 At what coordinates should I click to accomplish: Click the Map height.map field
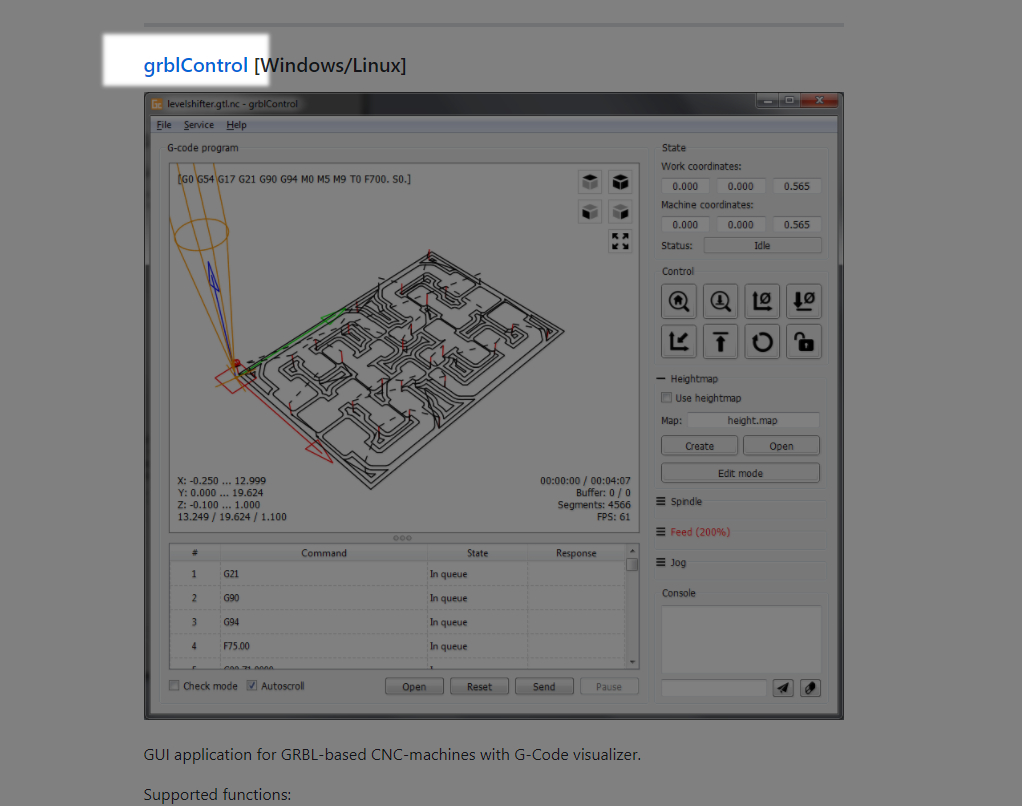(x=753, y=420)
